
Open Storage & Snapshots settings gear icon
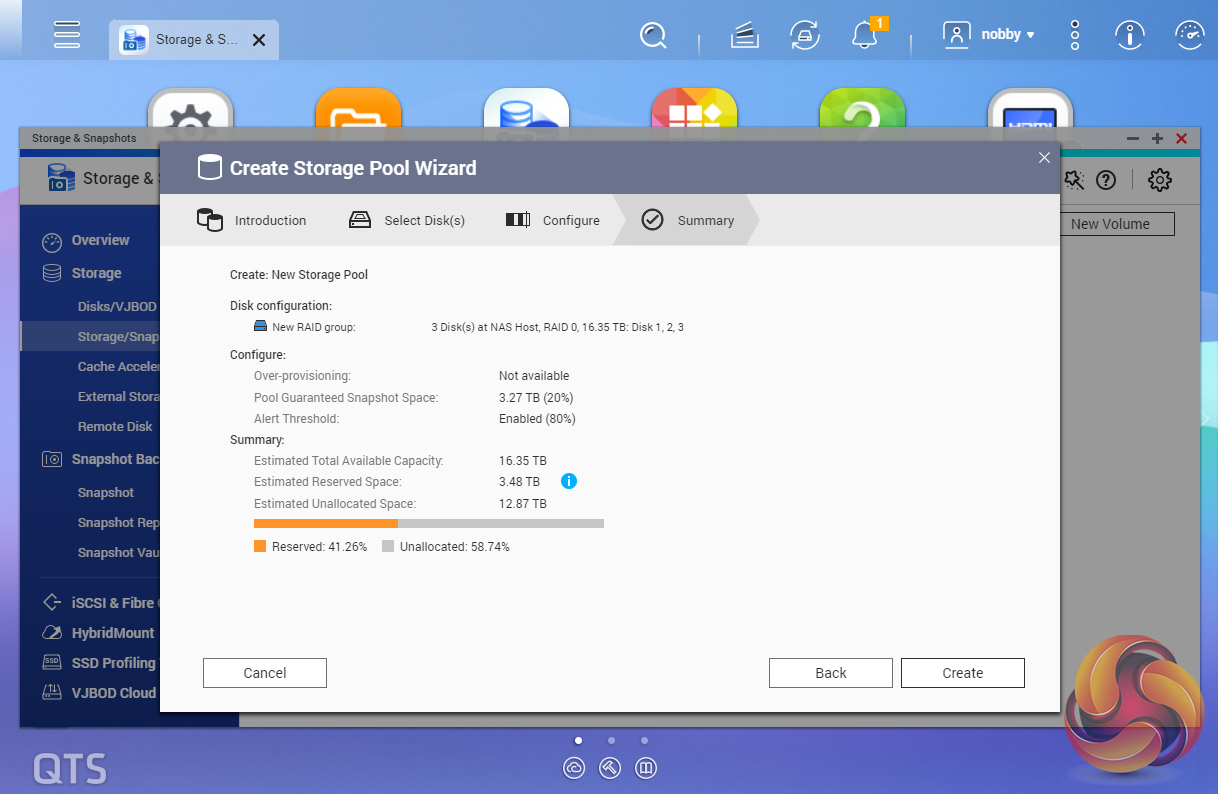coord(1159,180)
